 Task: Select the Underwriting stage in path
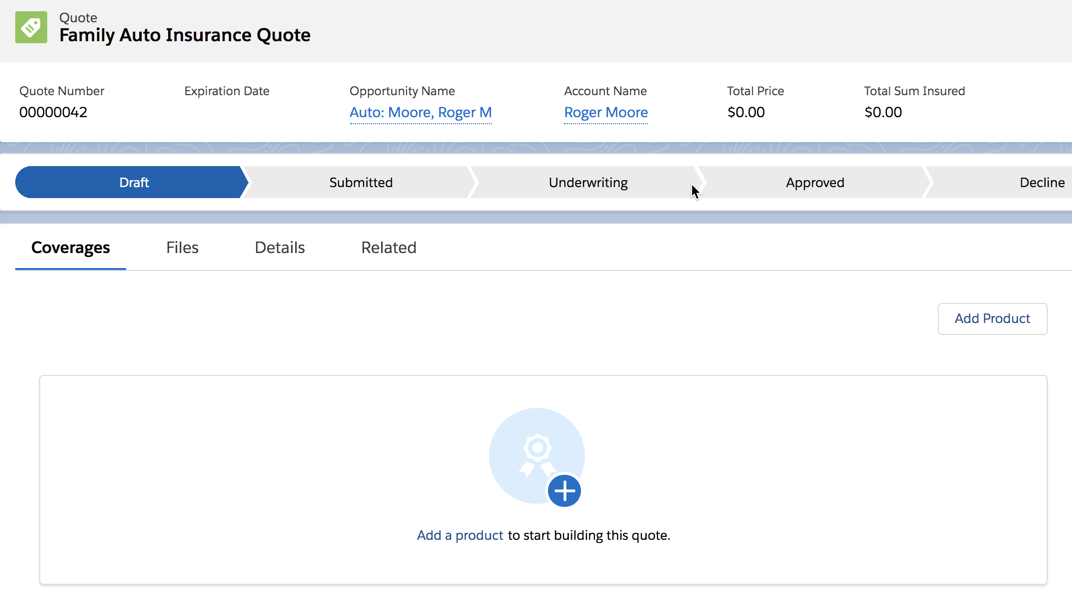click(588, 183)
